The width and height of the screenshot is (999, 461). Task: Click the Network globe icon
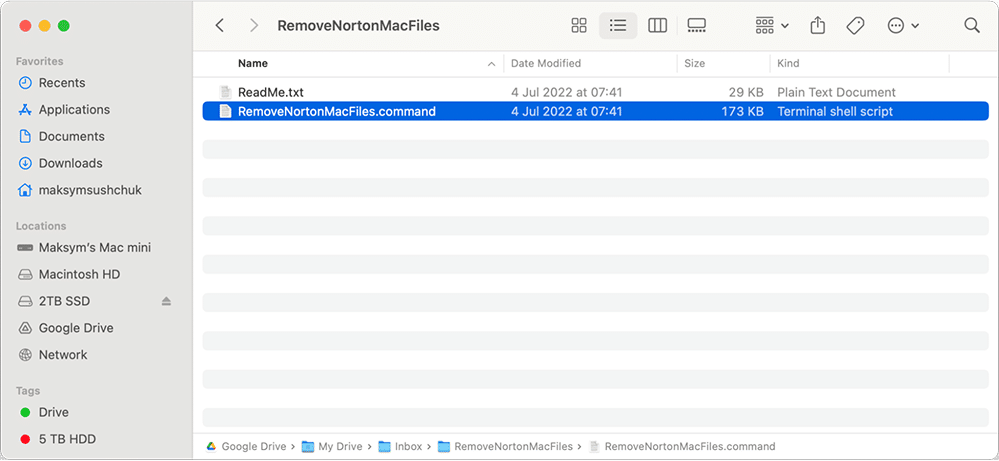pos(25,355)
